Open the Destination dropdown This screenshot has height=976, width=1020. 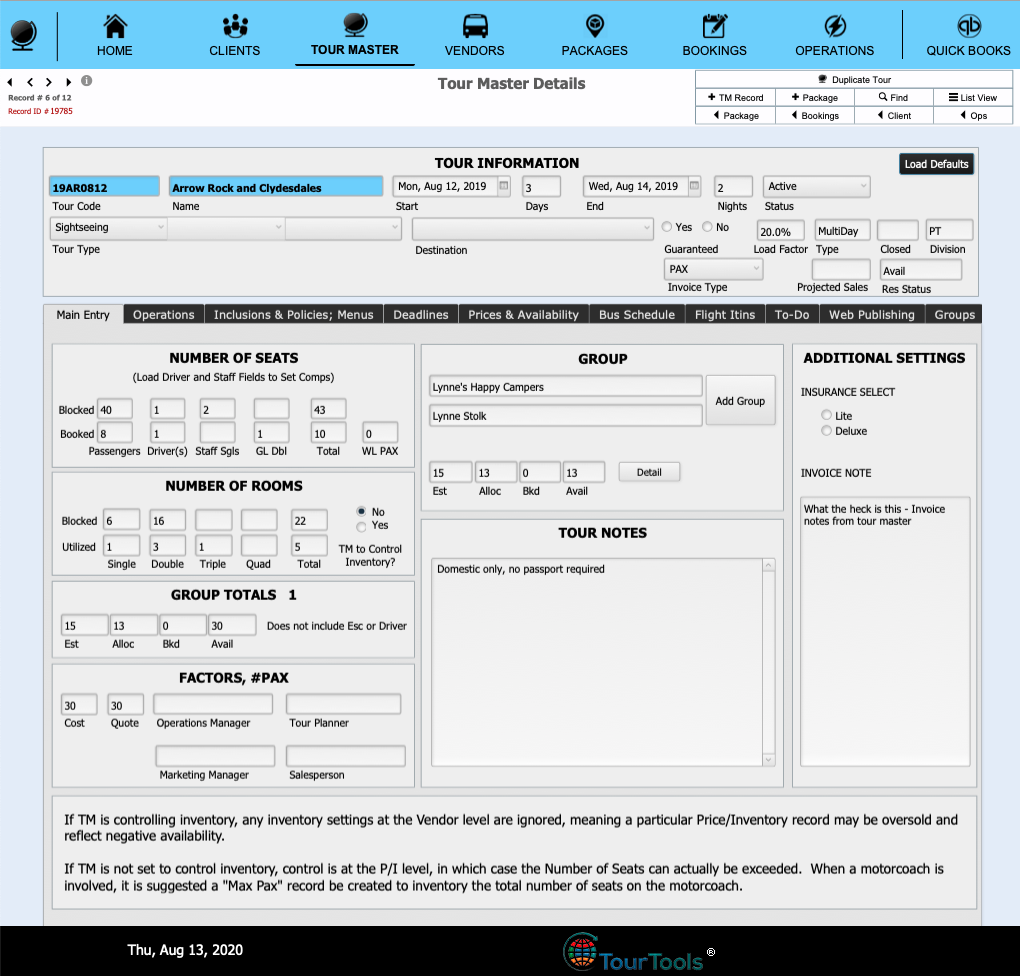[532, 228]
